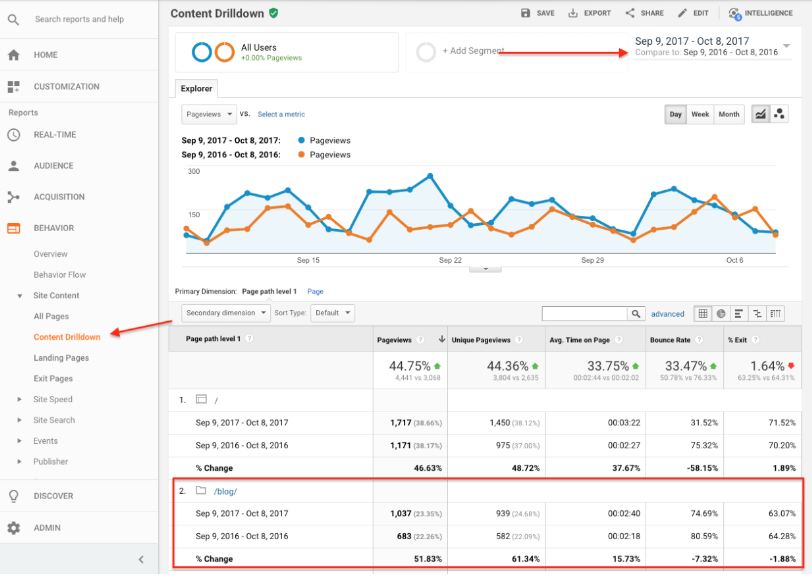This screenshot has width=812, height=577.
Task: Click the /blog/ folder icon
Action: [201, 491]
